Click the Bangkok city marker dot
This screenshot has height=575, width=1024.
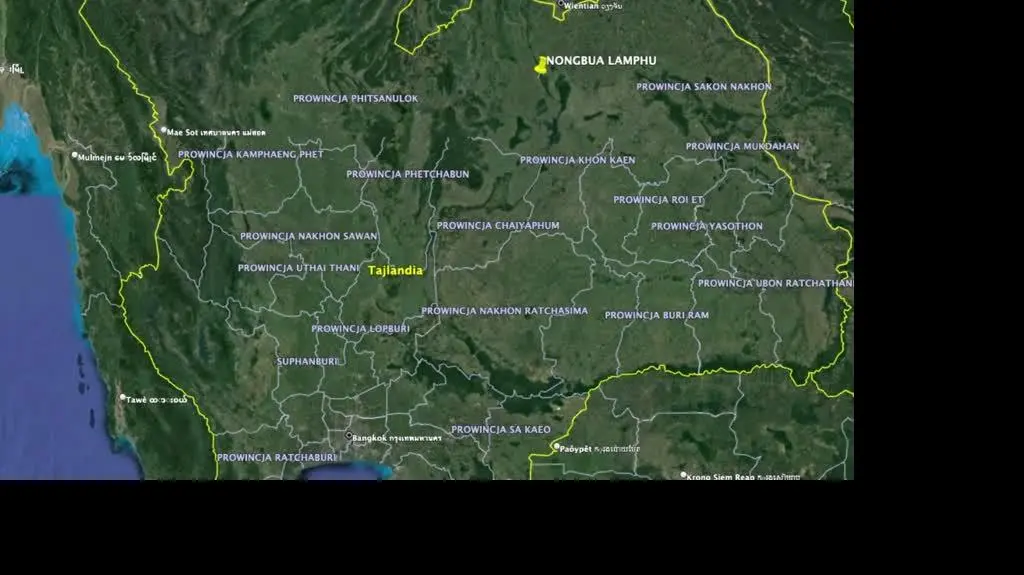click(x=349, y=436)
